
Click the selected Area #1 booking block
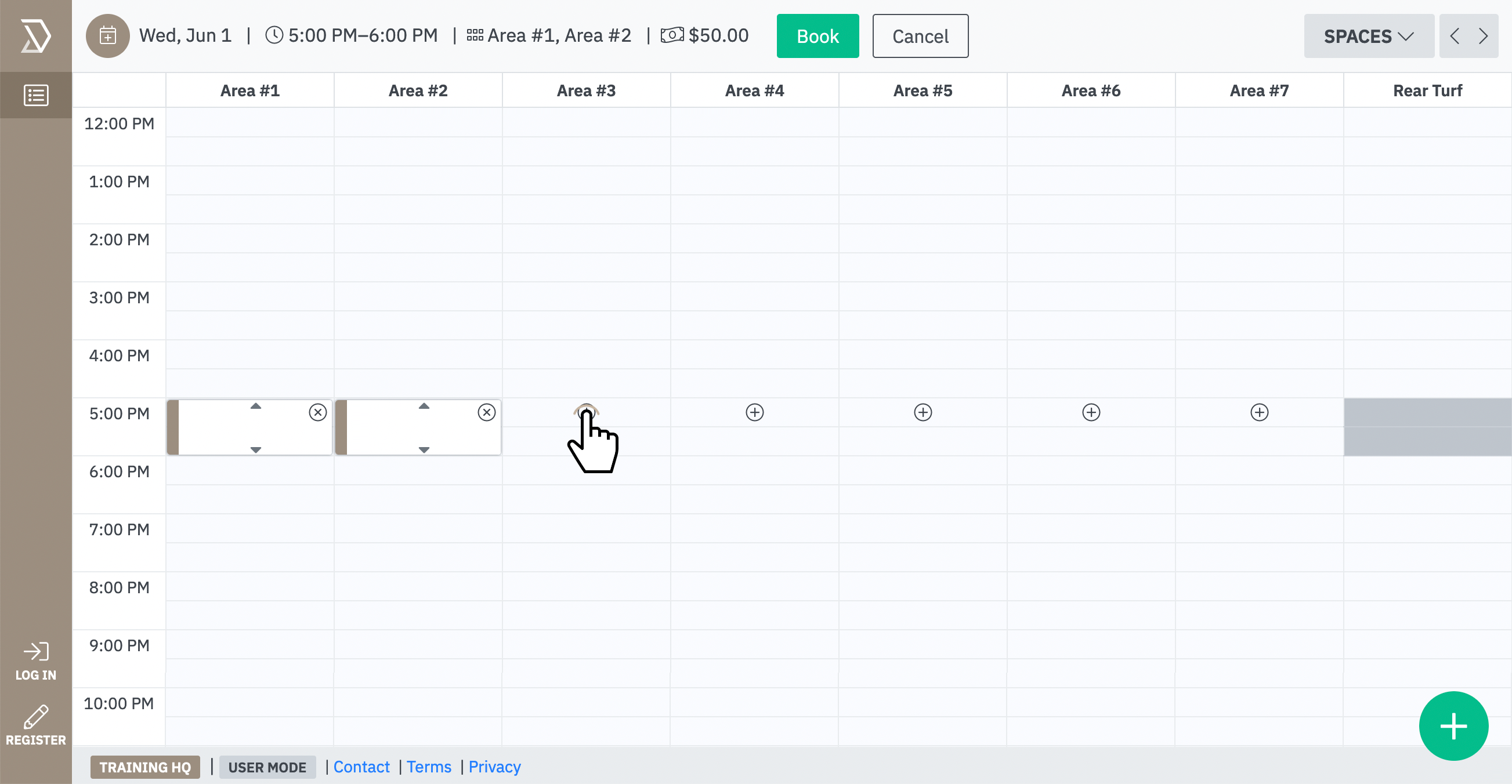coord(250,427)
